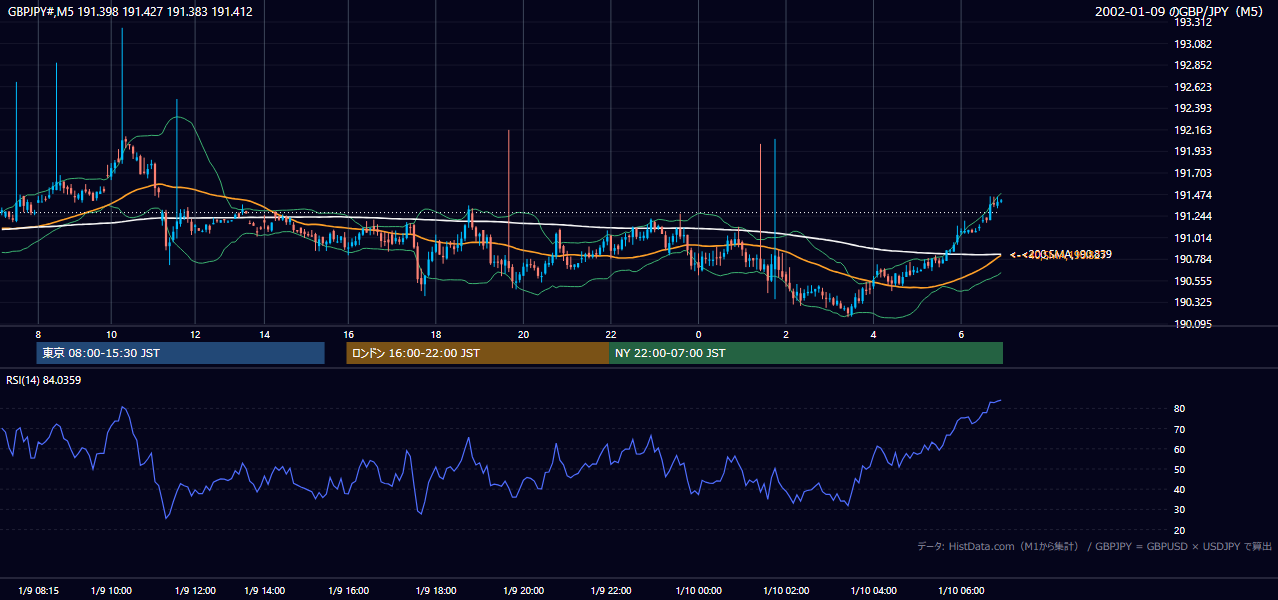Viewport: 1278px width, 600px height.
Task: Click the bottom time label 1/9 18:00
Action: point(436,591)
